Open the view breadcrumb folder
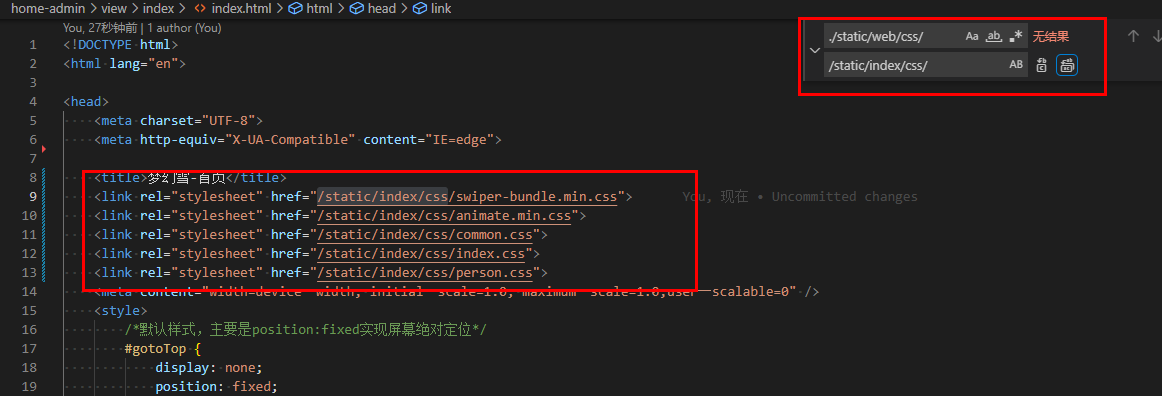 (113, 9)
